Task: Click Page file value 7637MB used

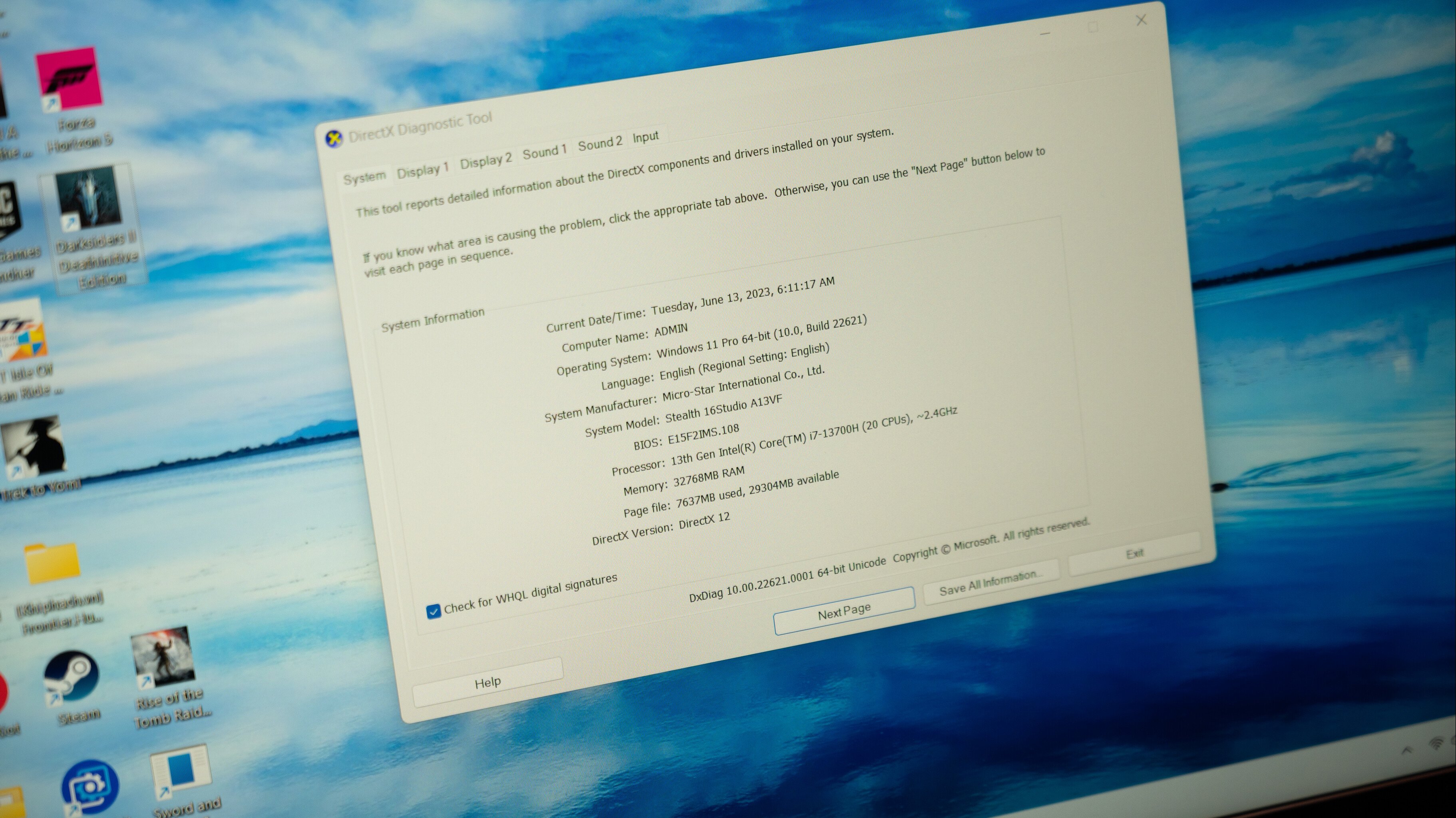Action: click(x=758, y=490)
